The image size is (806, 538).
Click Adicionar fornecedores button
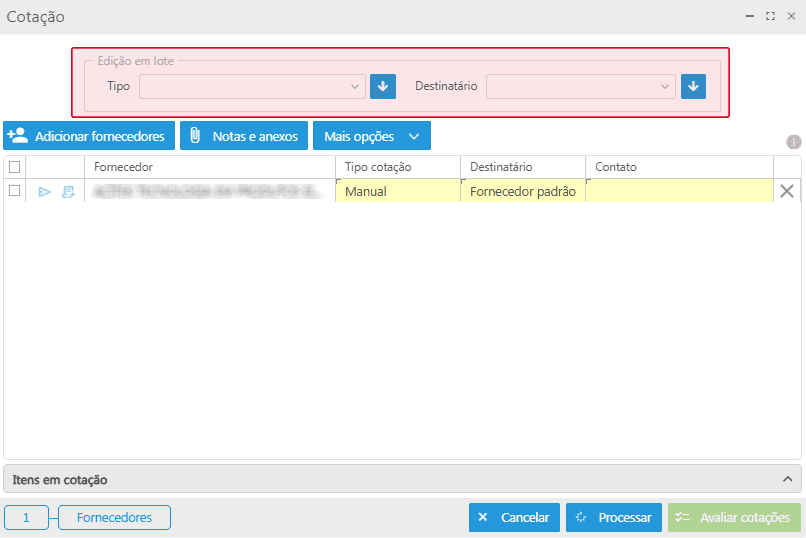89,136
